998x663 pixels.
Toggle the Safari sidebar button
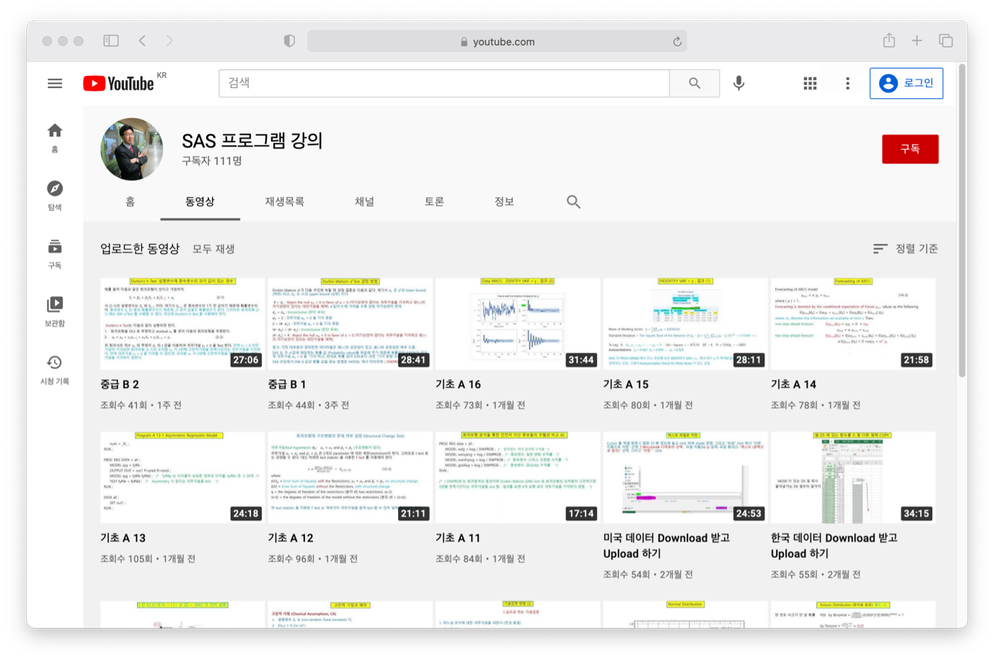(x=111, y=41)
